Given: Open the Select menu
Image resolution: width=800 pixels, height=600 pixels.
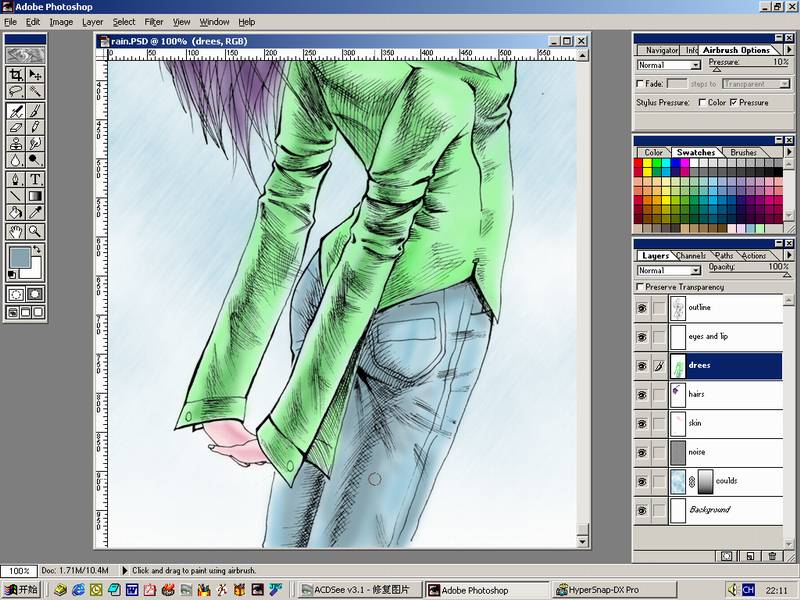Looking at the screenshot, I should click(124, 22).
